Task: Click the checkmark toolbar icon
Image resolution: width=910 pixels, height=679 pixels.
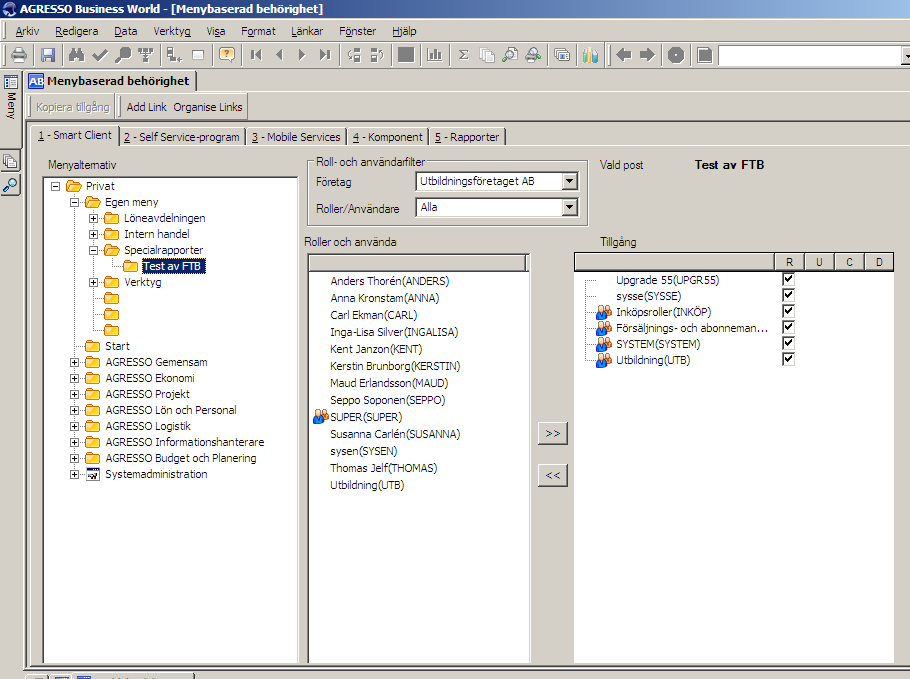Action: 100,55
